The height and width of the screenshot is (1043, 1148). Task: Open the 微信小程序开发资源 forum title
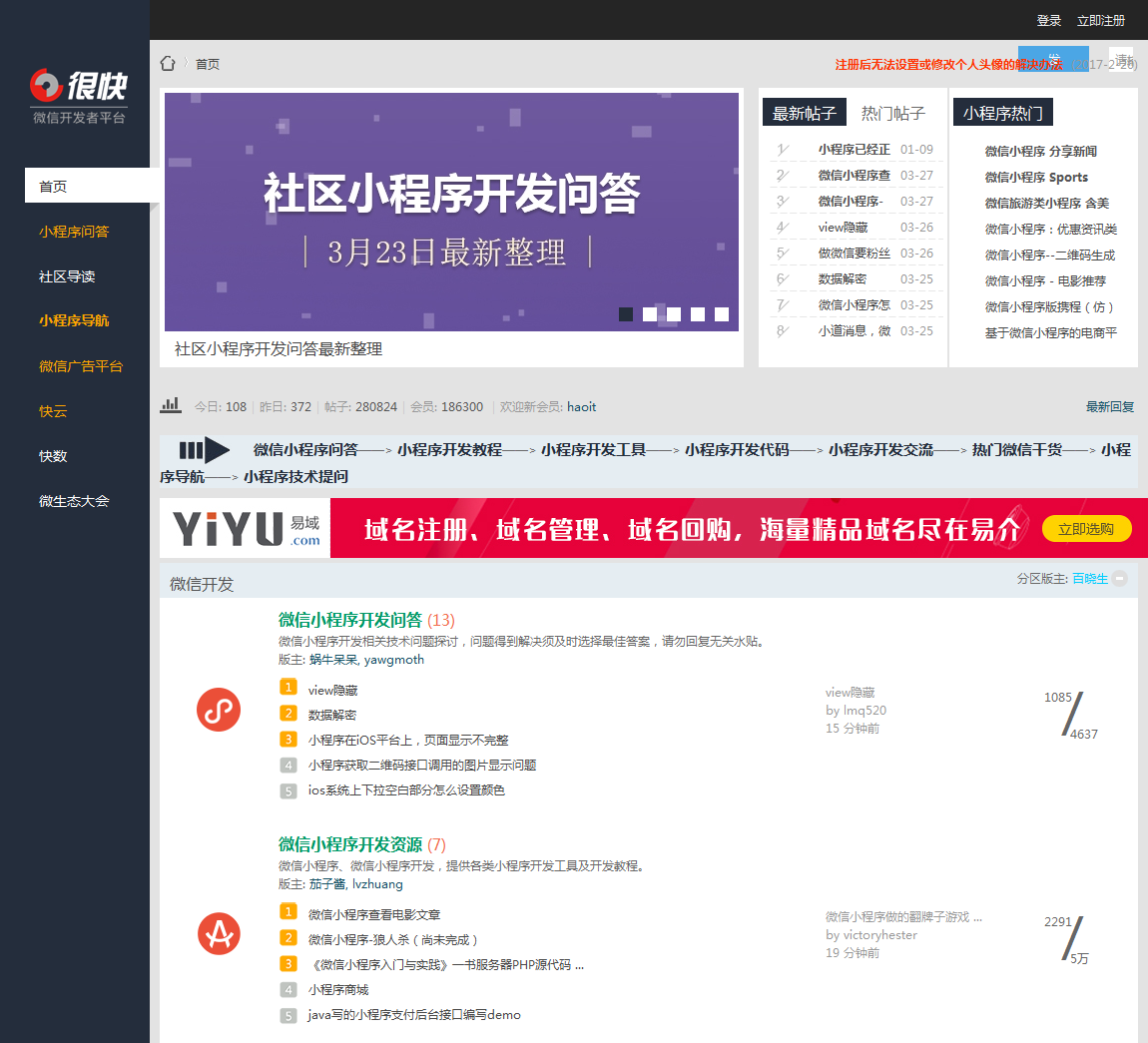[x=350, y=844]
